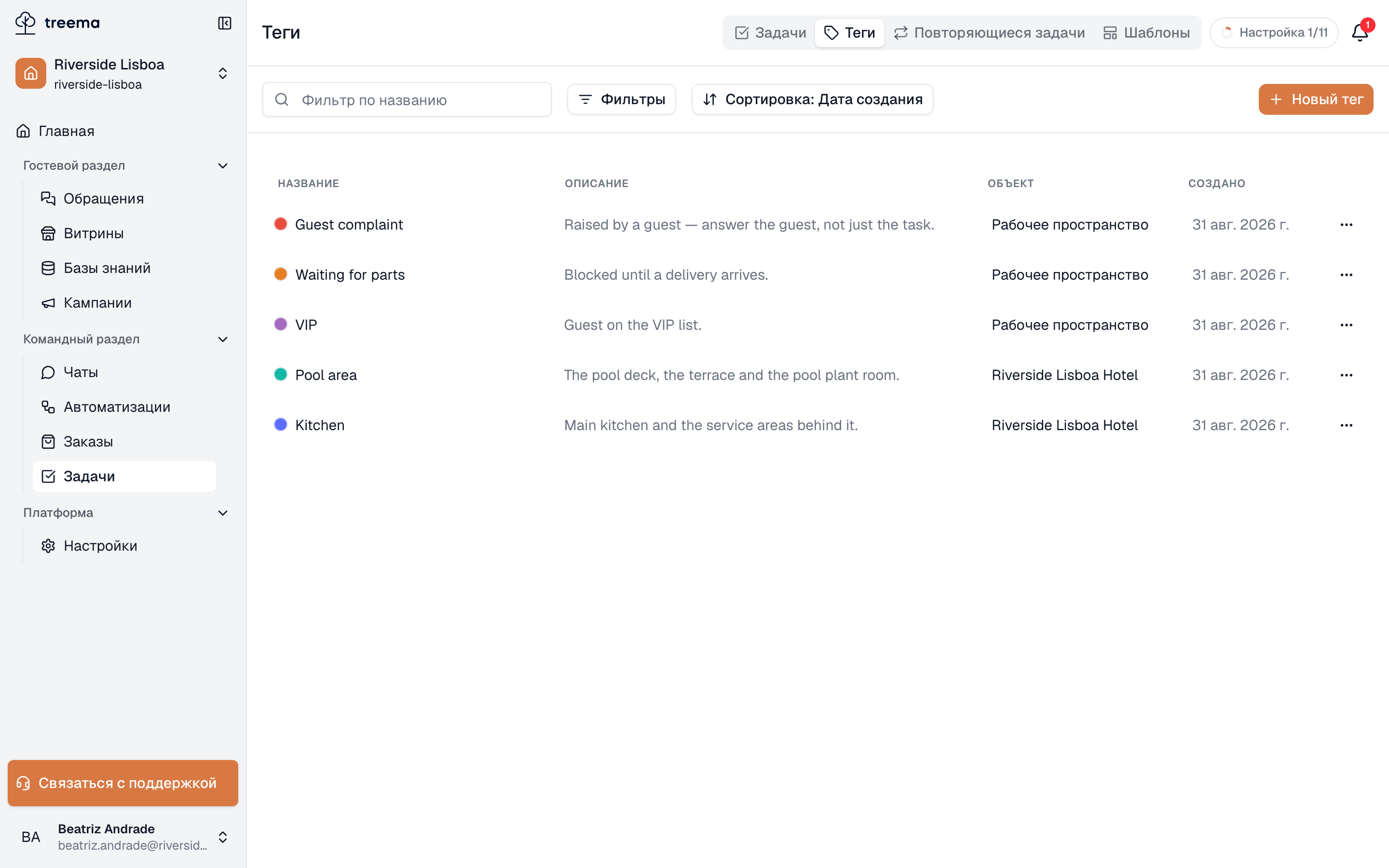Open more options for Kitchen tag

pyautogui.click(x=1347, y=425)
